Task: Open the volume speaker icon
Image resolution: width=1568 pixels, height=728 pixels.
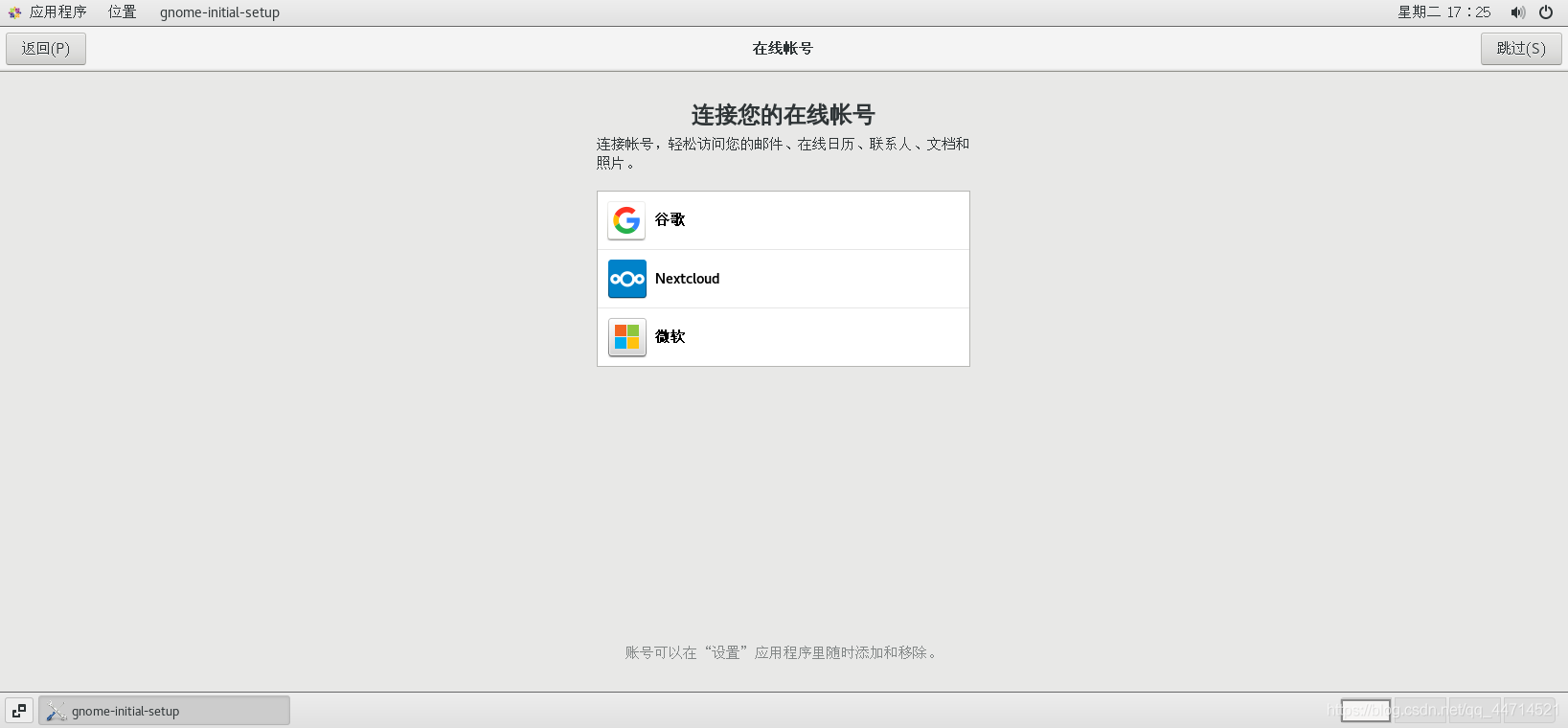Action: [x=1517, y=12]
